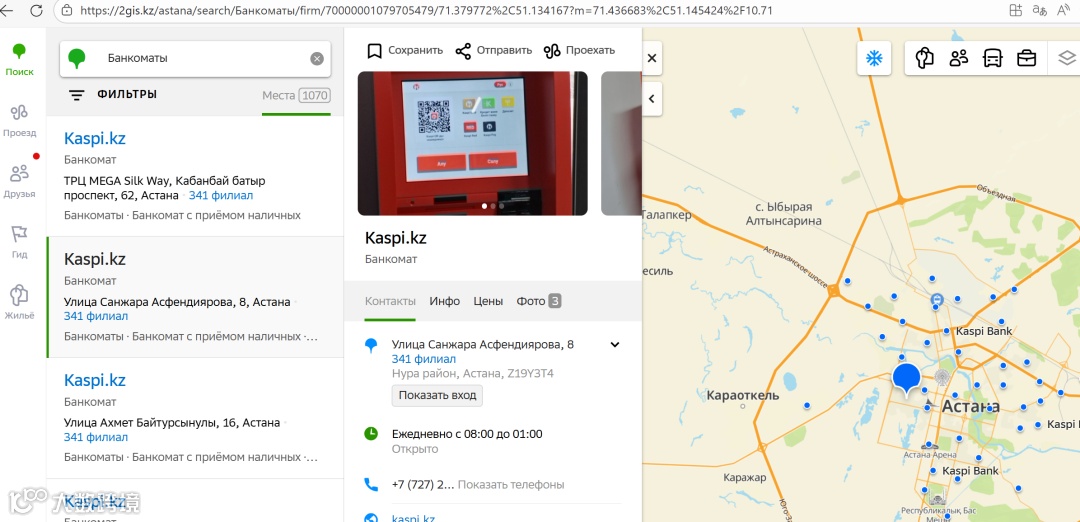The height and width of the screenshot is (522, 1080).
Task: Click the phone handset icon
Action: [371, 484]
